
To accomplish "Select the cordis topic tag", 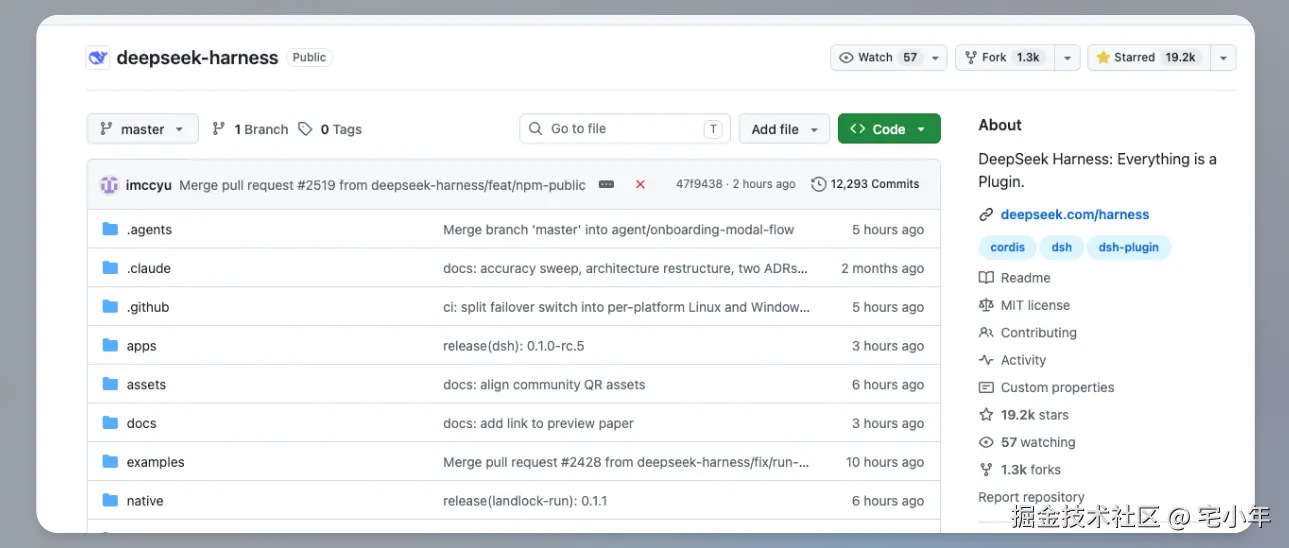I will 1007,247.
